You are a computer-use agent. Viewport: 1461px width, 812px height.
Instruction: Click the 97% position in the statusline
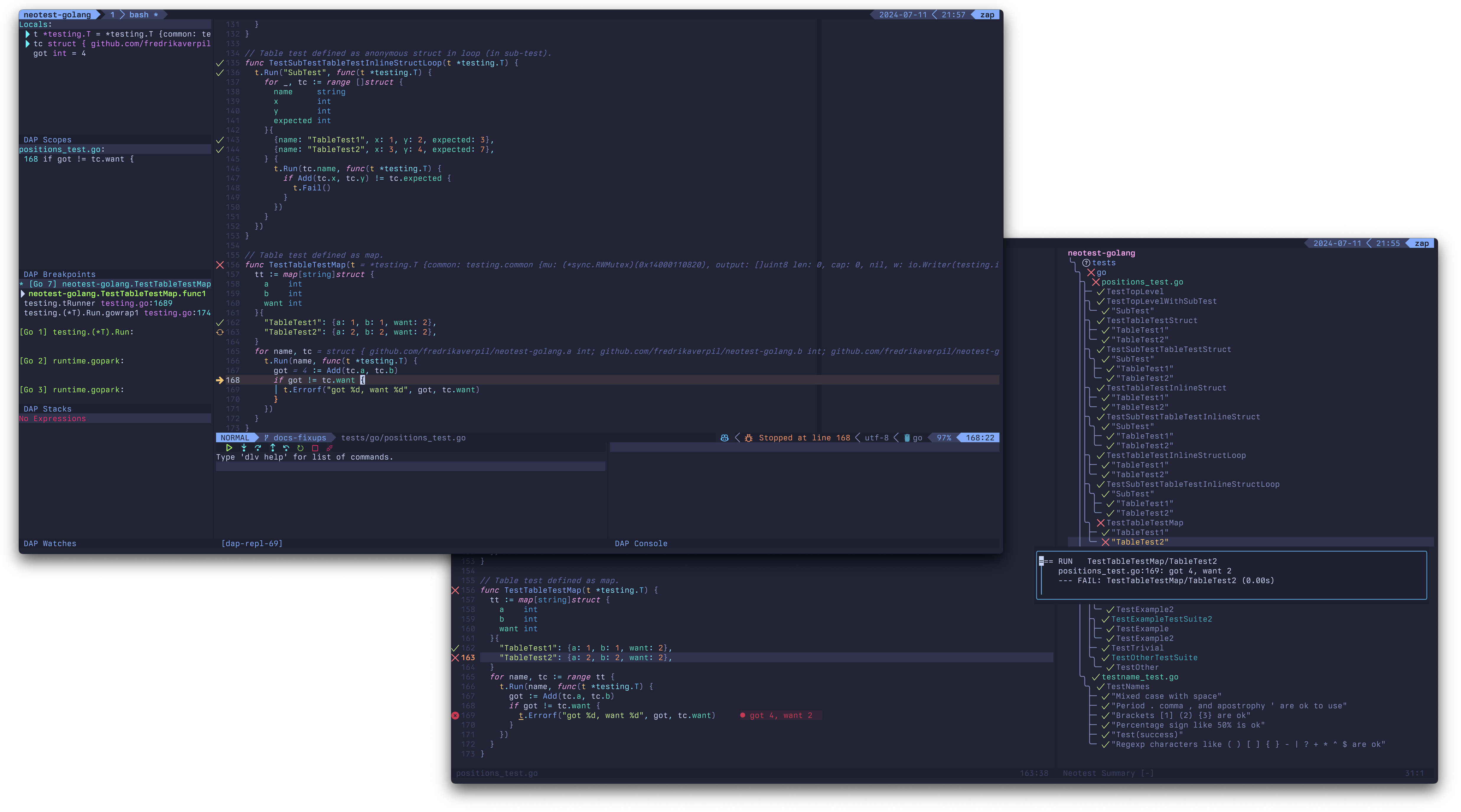(944, 438)
